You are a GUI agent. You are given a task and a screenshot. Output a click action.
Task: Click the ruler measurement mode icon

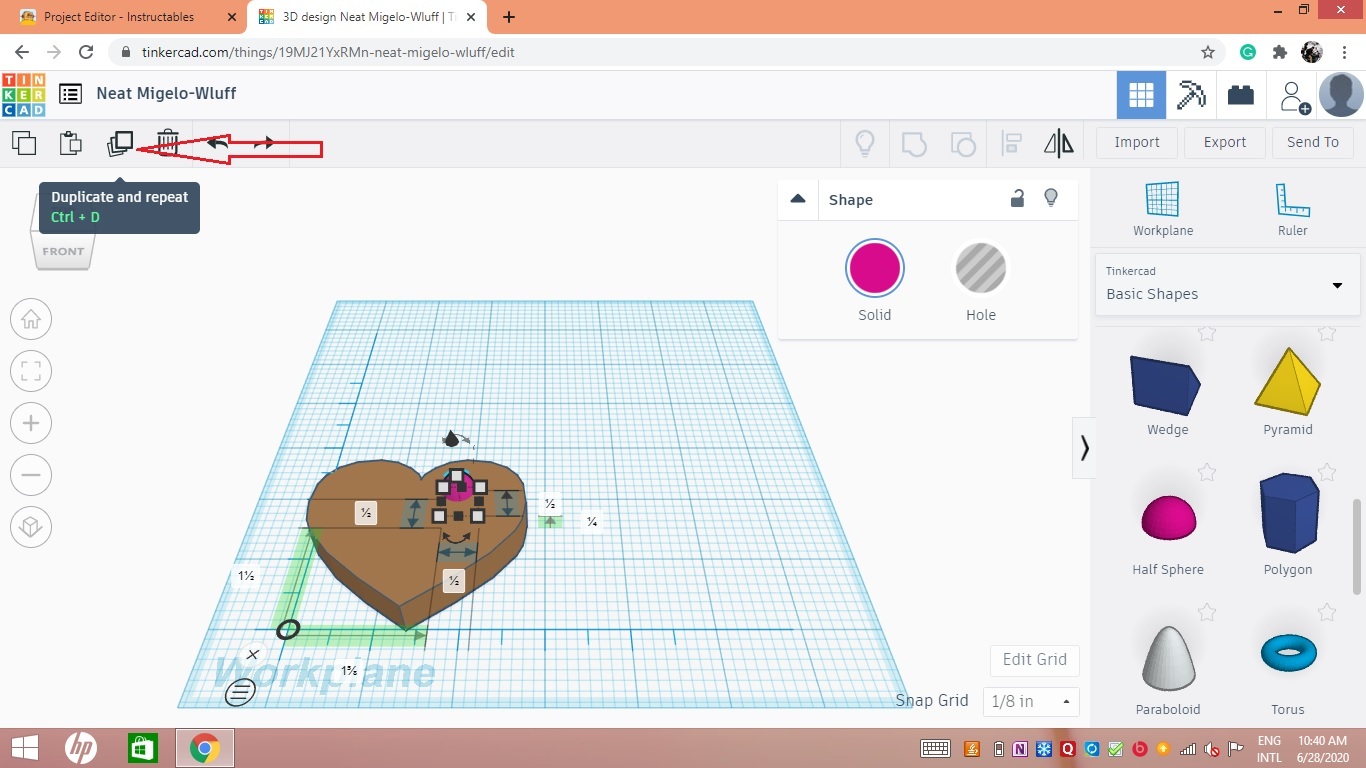point(240,692)
